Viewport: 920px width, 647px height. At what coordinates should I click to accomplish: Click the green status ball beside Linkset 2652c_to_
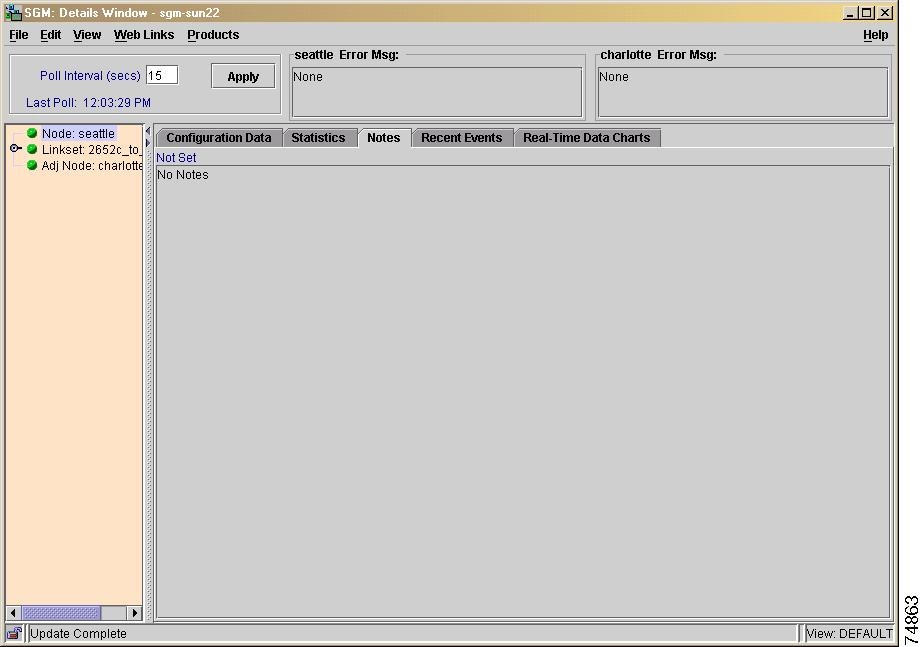[32, 150]
